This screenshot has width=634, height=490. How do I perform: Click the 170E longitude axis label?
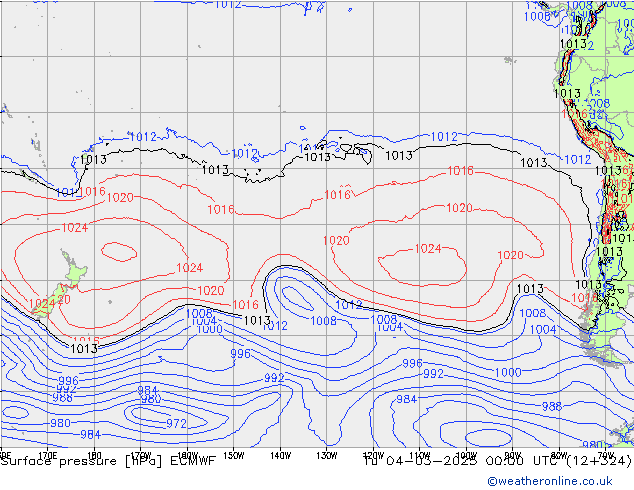[48, 456]
